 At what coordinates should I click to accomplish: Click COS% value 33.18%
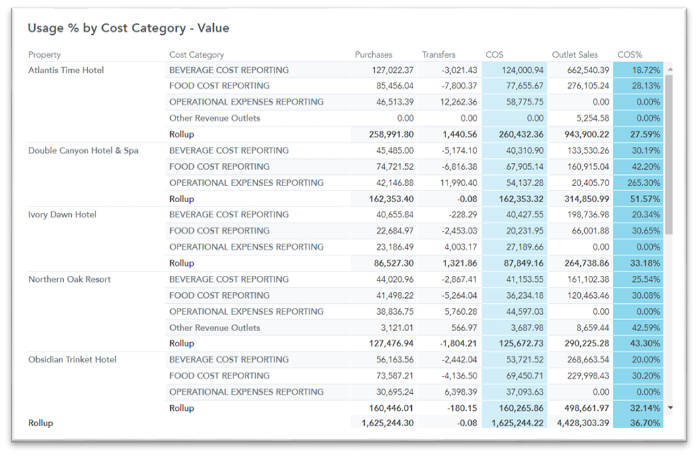click(x=645, y=263)
